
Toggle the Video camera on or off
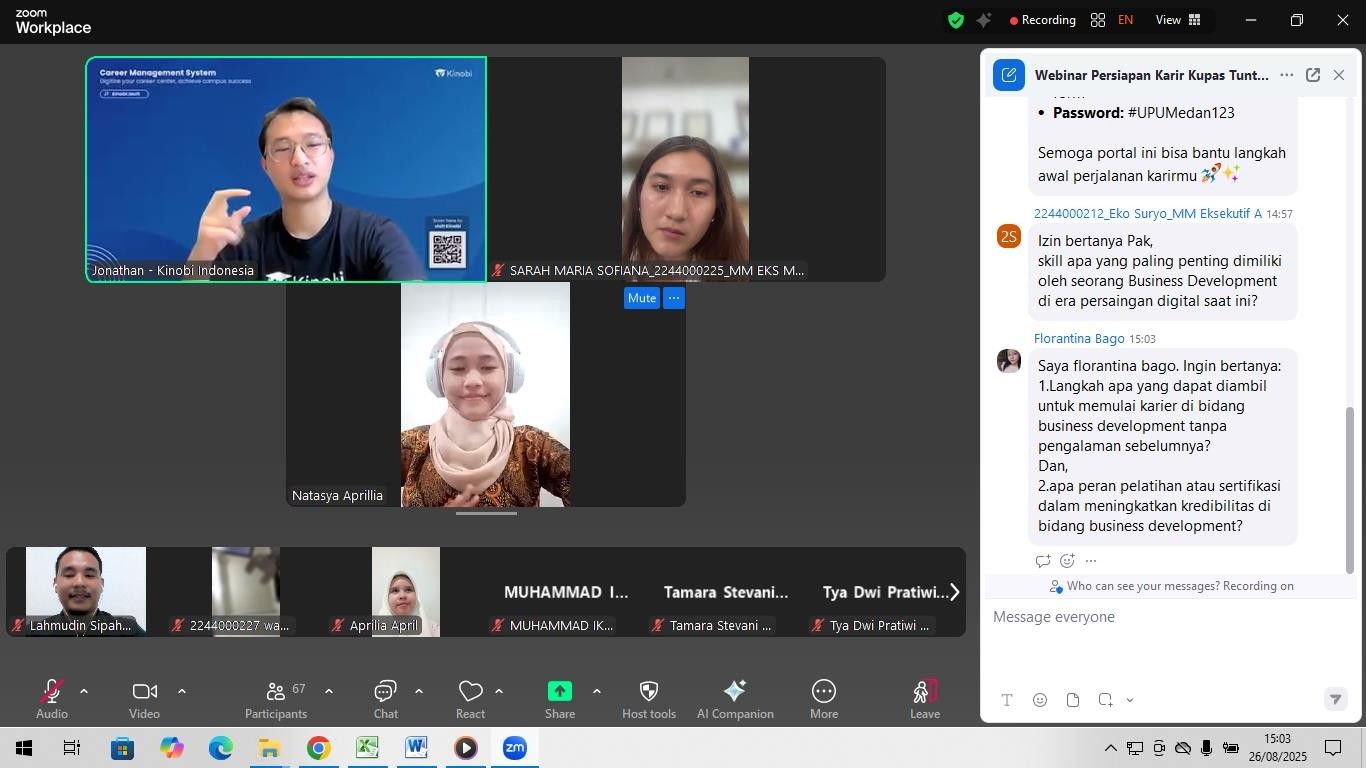pyautogui.click(x=144, y=698)
